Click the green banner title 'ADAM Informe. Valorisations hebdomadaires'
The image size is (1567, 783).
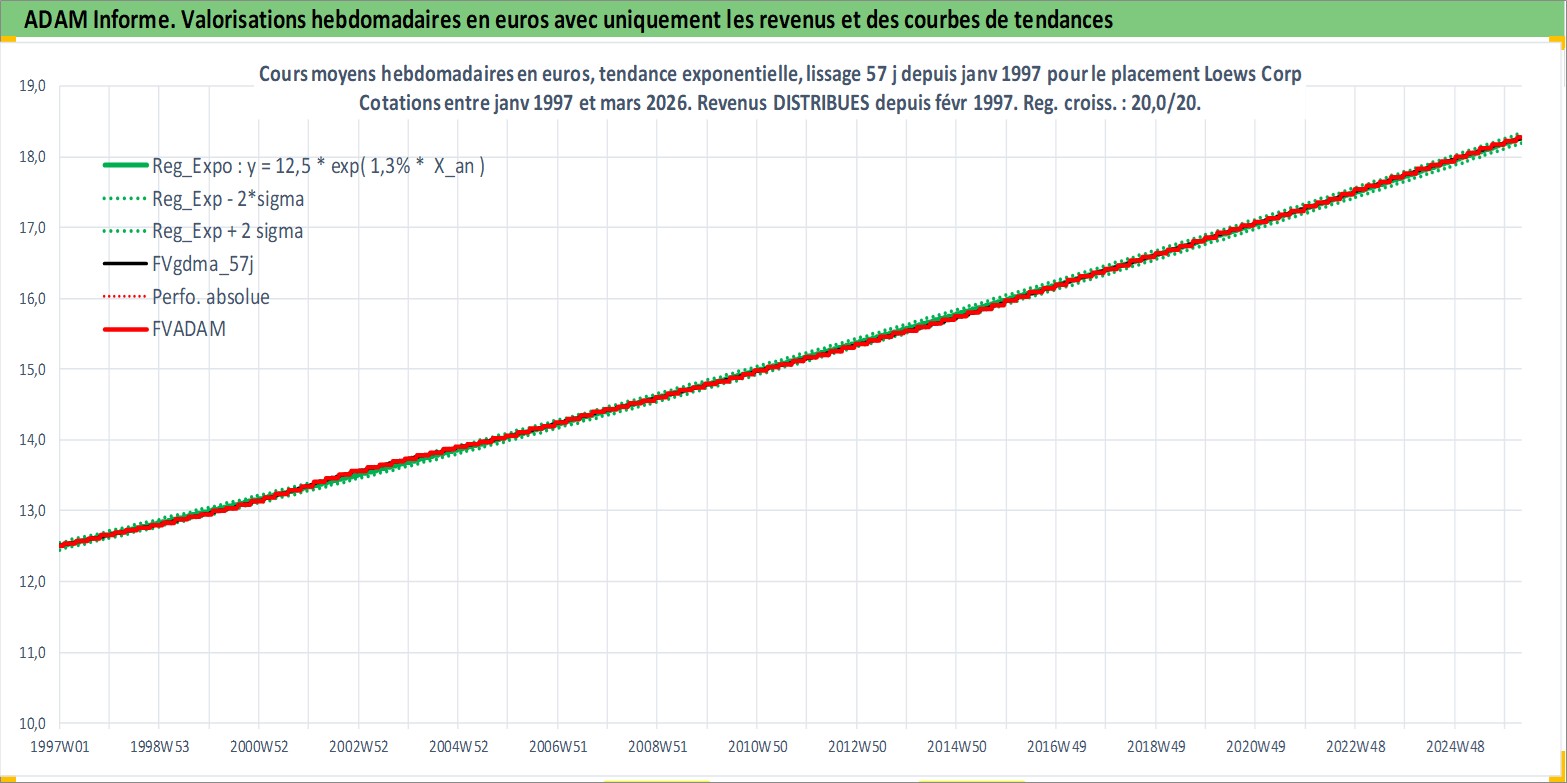pyautogui.click(x=569, y=20)
